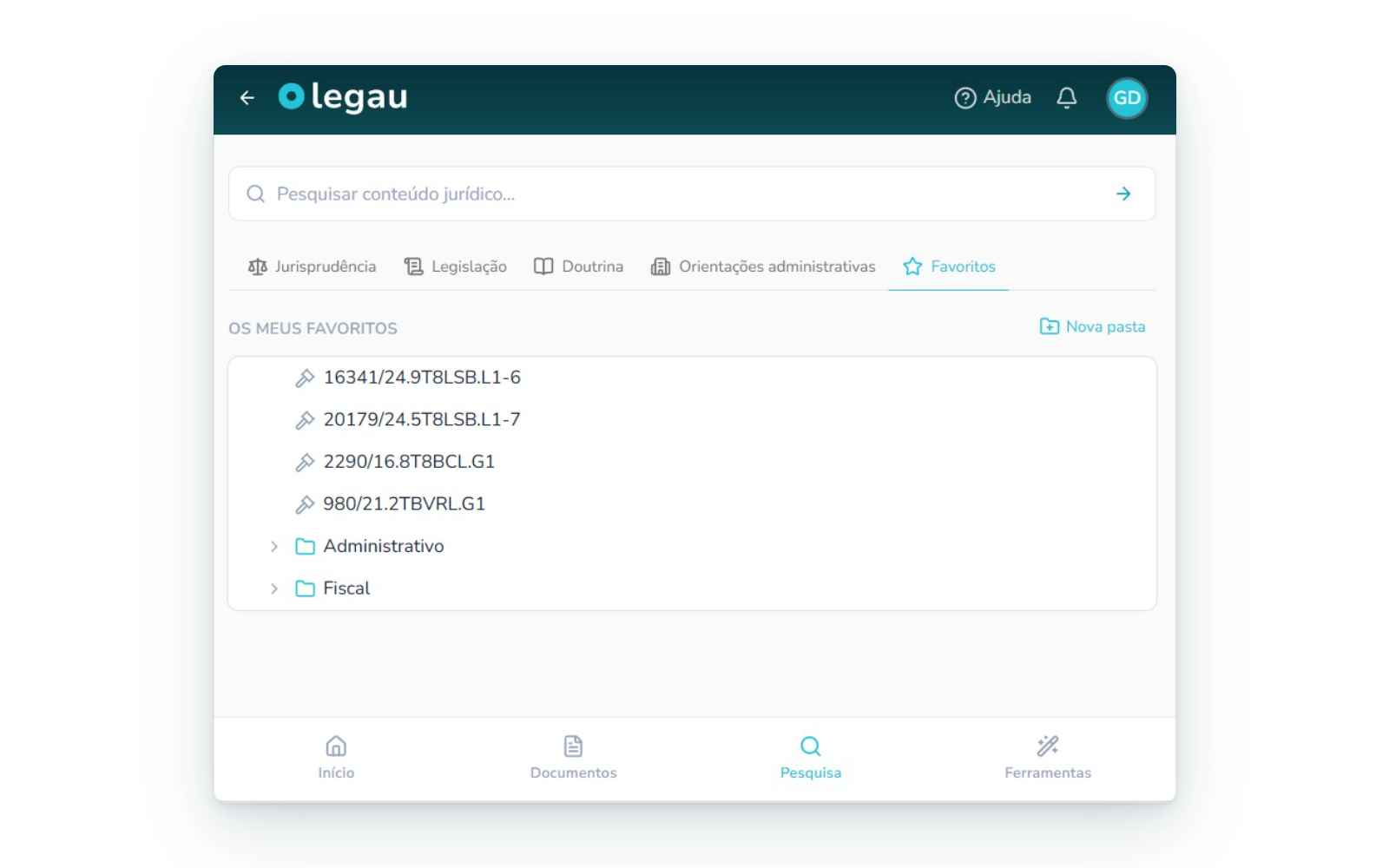
Task: Switch to Orientações administrativas tab
Action: (x=763, y=266)
